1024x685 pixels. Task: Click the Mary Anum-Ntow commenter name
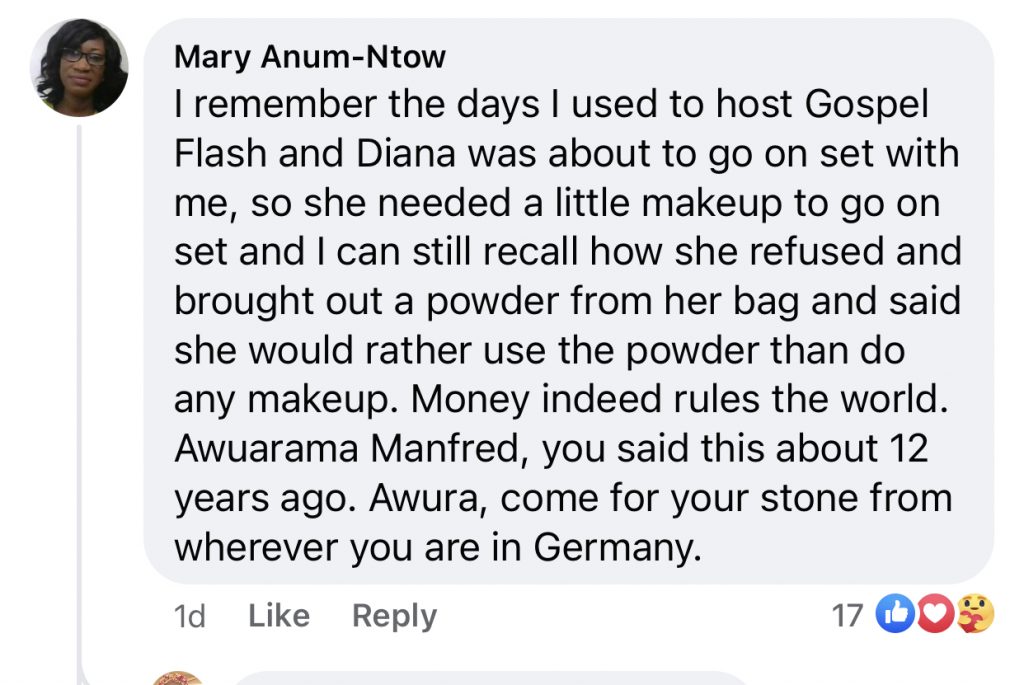(x=309, y=57)
